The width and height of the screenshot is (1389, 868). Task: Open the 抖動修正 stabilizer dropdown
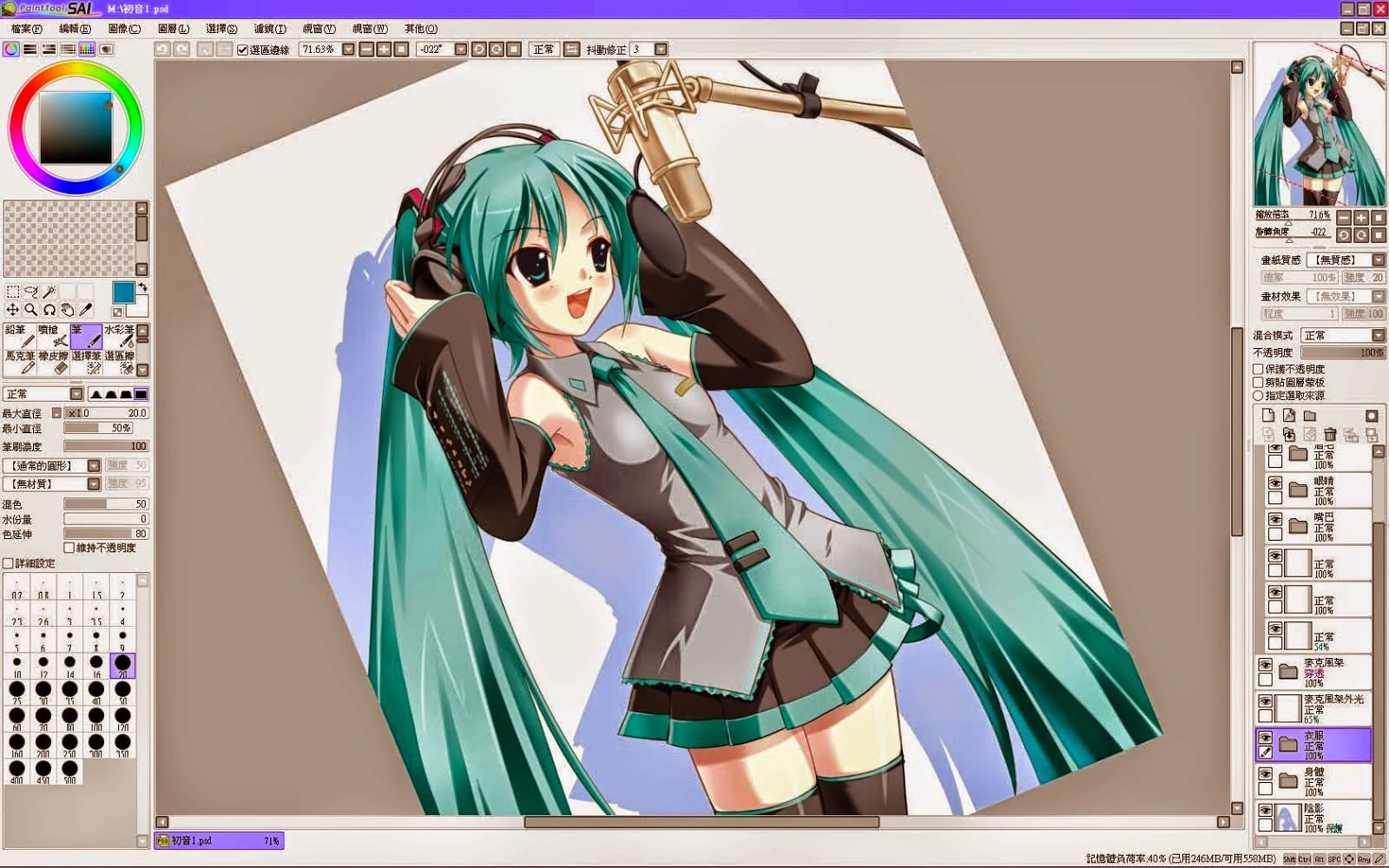pos(662,49)
